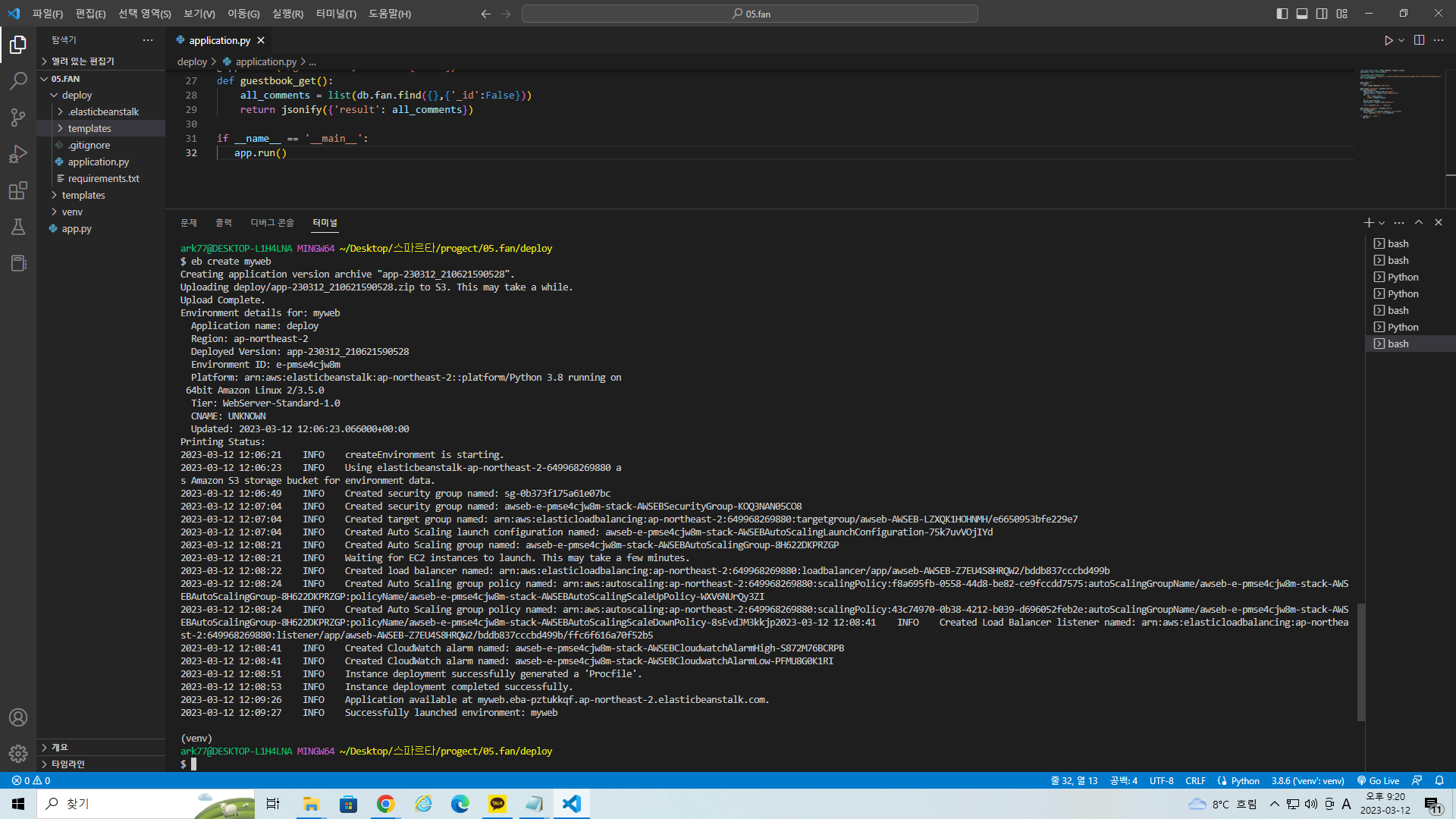
Task: Open terminal panel More Actions ellipsis
Action: [1399, 223]
